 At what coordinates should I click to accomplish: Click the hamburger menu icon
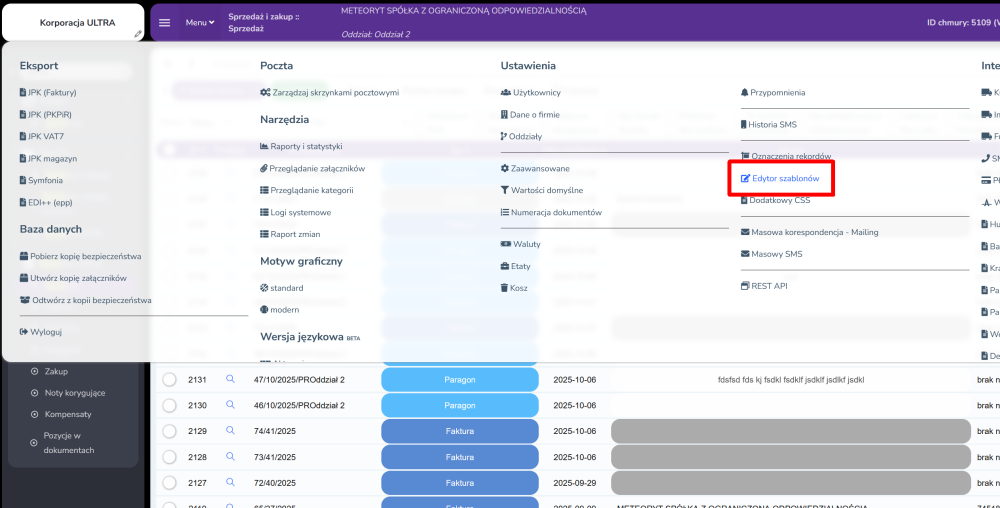tap(165, 22)
